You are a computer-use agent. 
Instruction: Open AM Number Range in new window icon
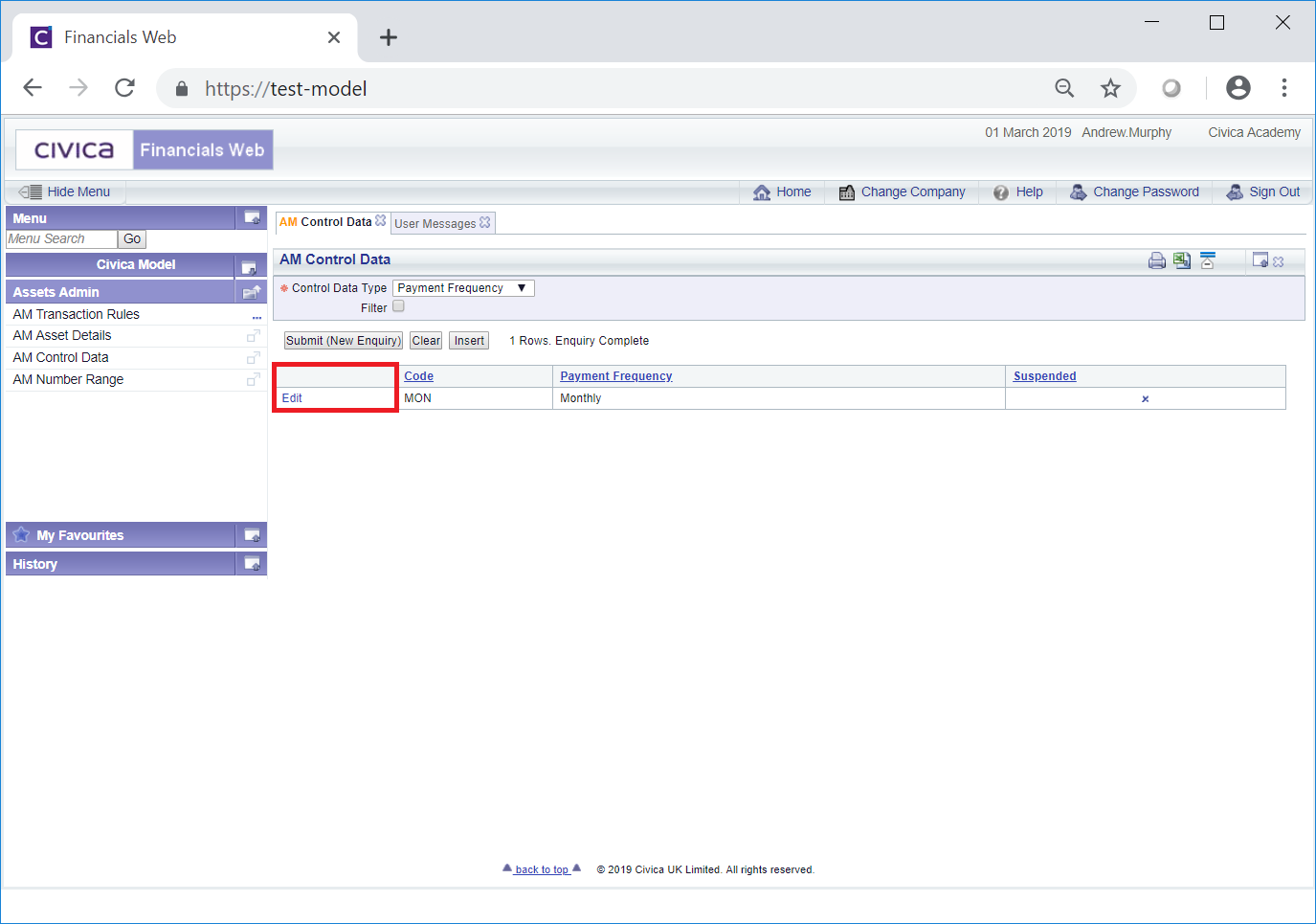point(254,379)
